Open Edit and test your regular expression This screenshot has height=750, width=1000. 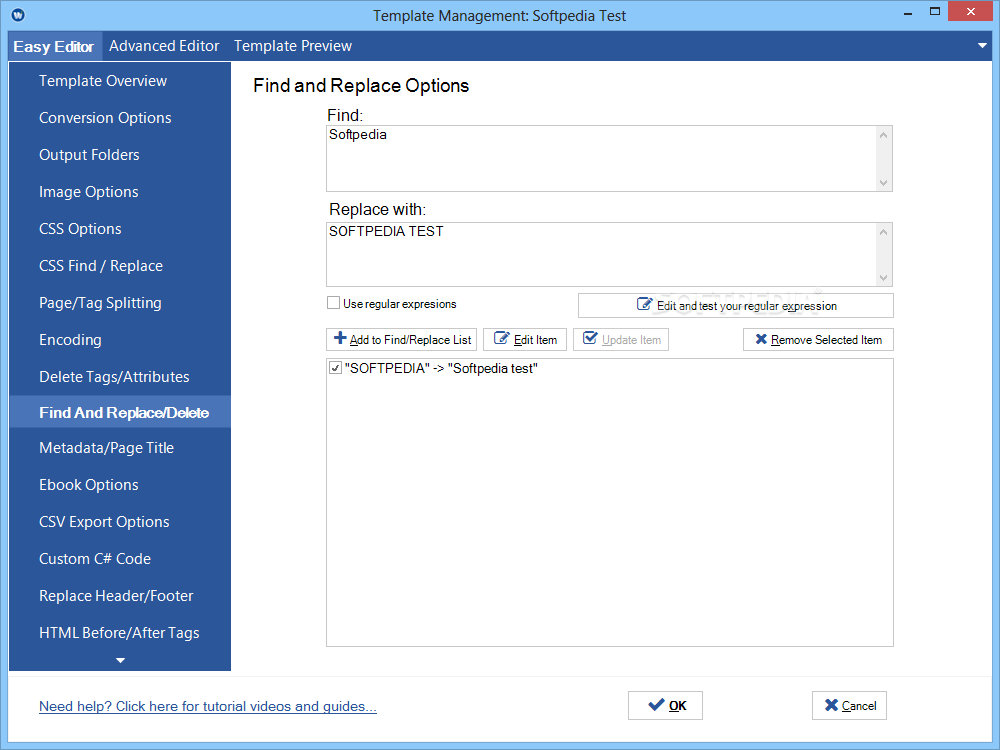coord(736,305)
